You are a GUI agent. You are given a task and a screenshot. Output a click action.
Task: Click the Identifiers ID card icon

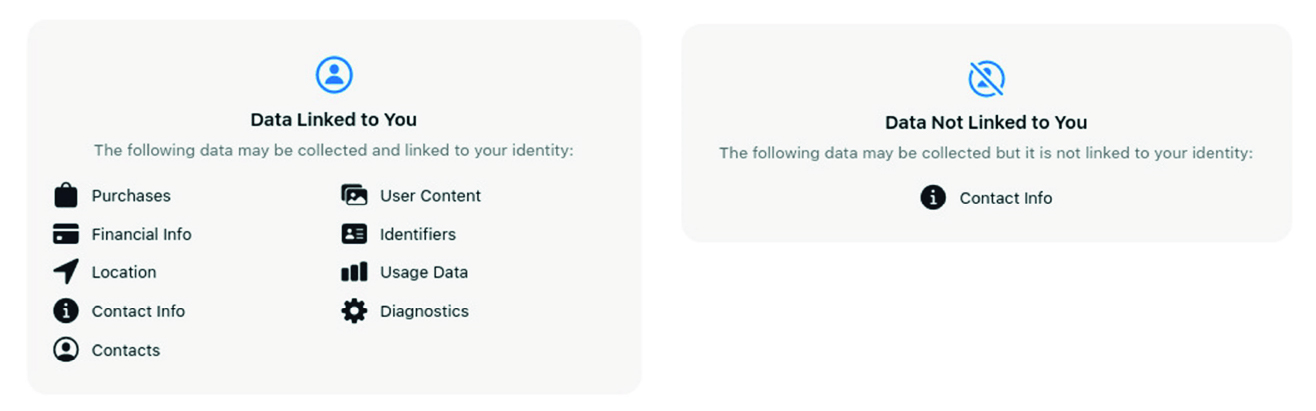(354, 234)
